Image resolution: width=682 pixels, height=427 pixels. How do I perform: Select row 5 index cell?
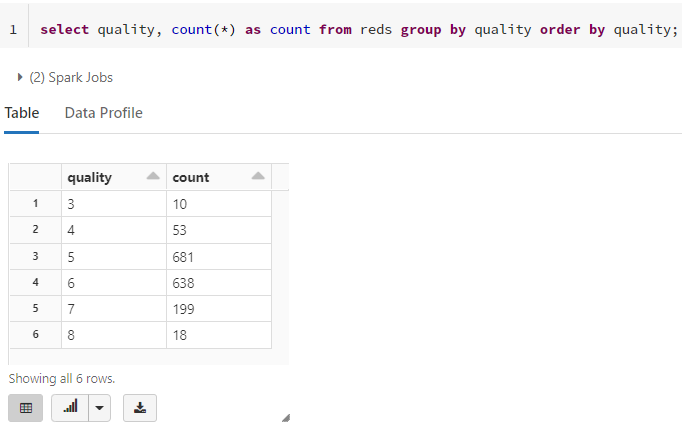coord(36,309)
